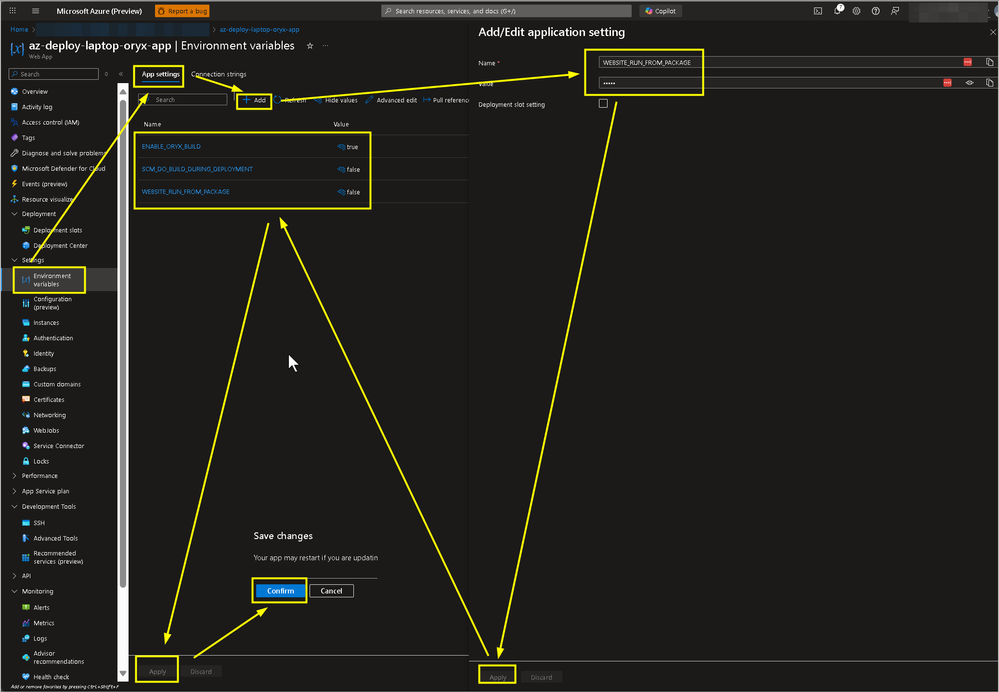Open Activity log in the sidebar
The width and height of the screenshot is (999, 692).
coord(37,107)
